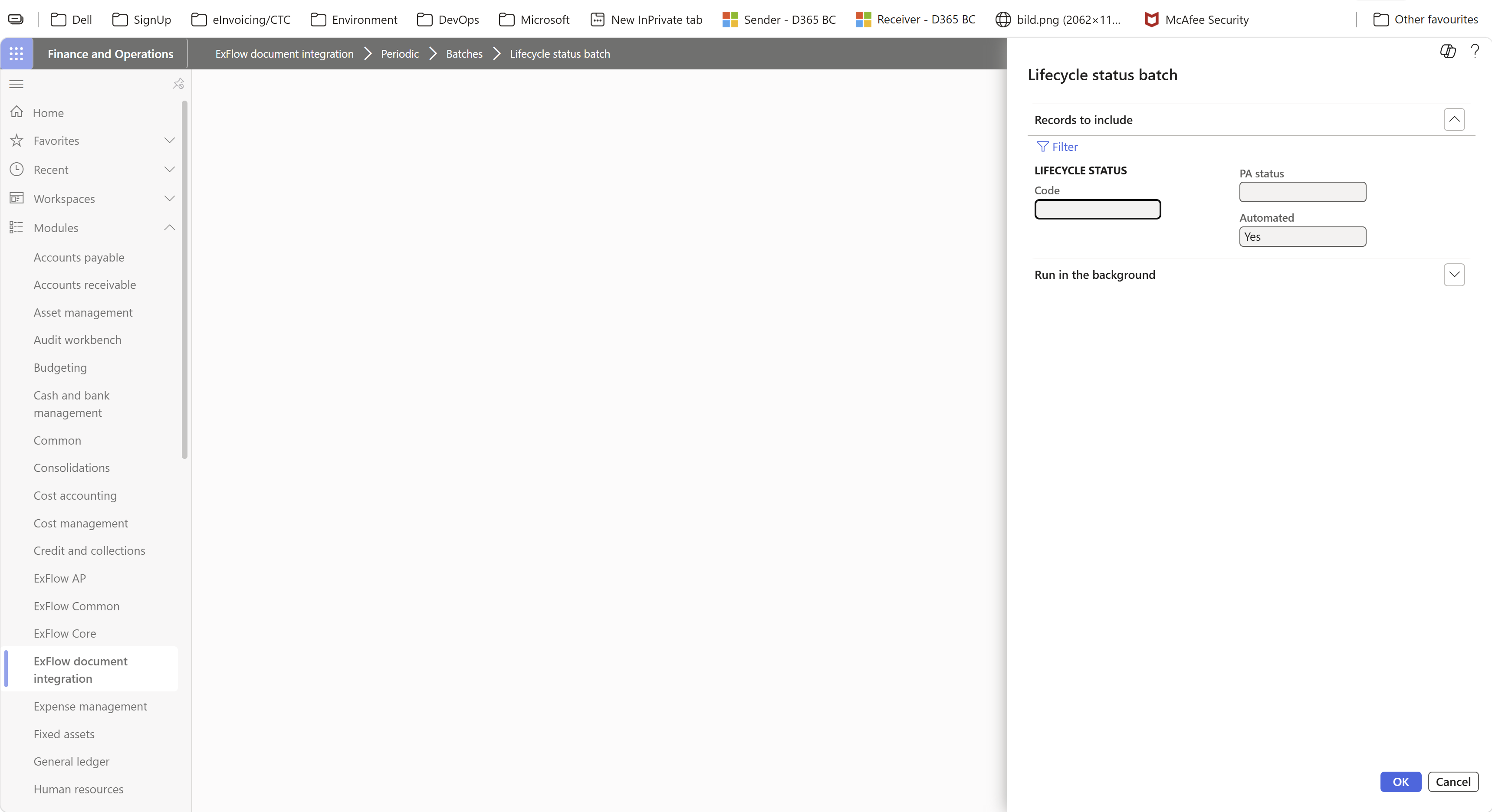
Task: Open Cost management module
Action: click(81, 523)
